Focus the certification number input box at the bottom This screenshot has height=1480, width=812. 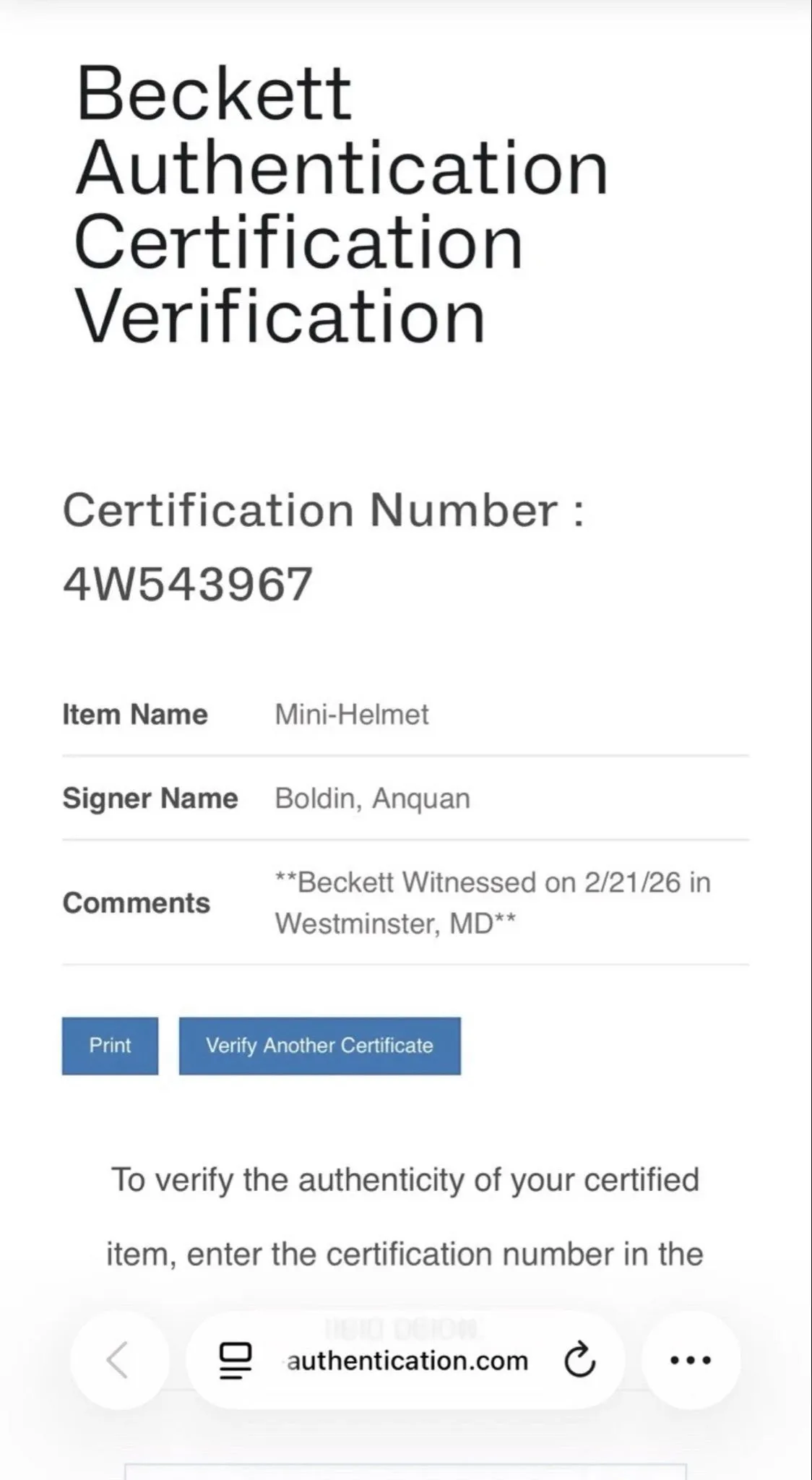(405, 1472)
